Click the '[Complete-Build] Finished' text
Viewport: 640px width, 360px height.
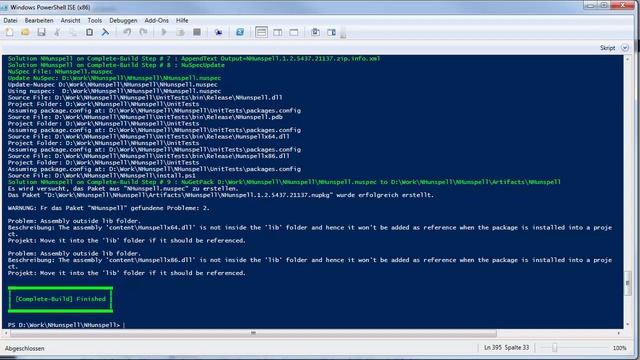click(x=60, y=299)
